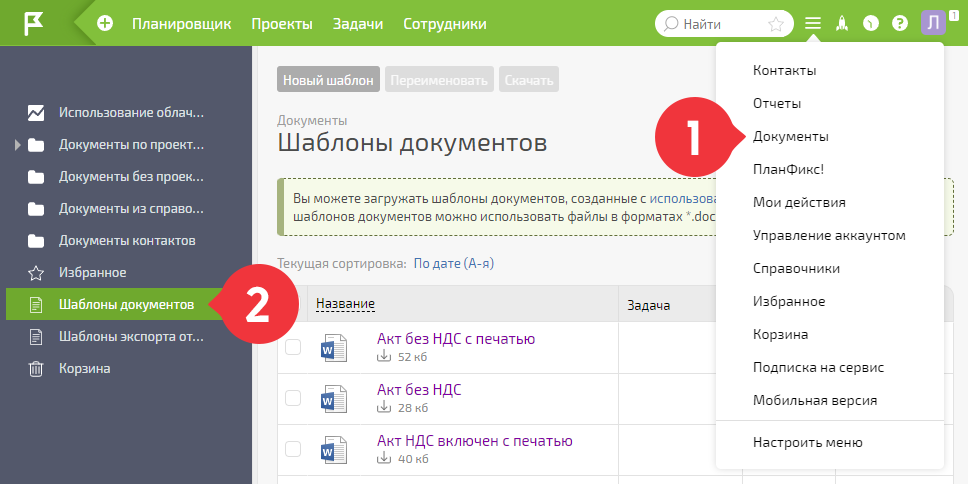The image size is (968, 484).
Task: Open Проекты in top navigation
Action: 282,24
